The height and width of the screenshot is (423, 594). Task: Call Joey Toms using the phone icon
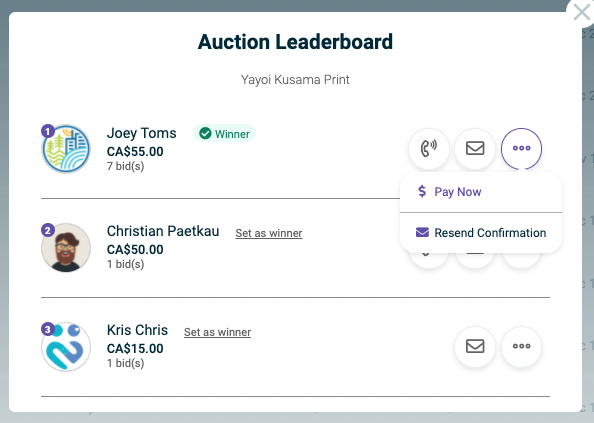429,148
